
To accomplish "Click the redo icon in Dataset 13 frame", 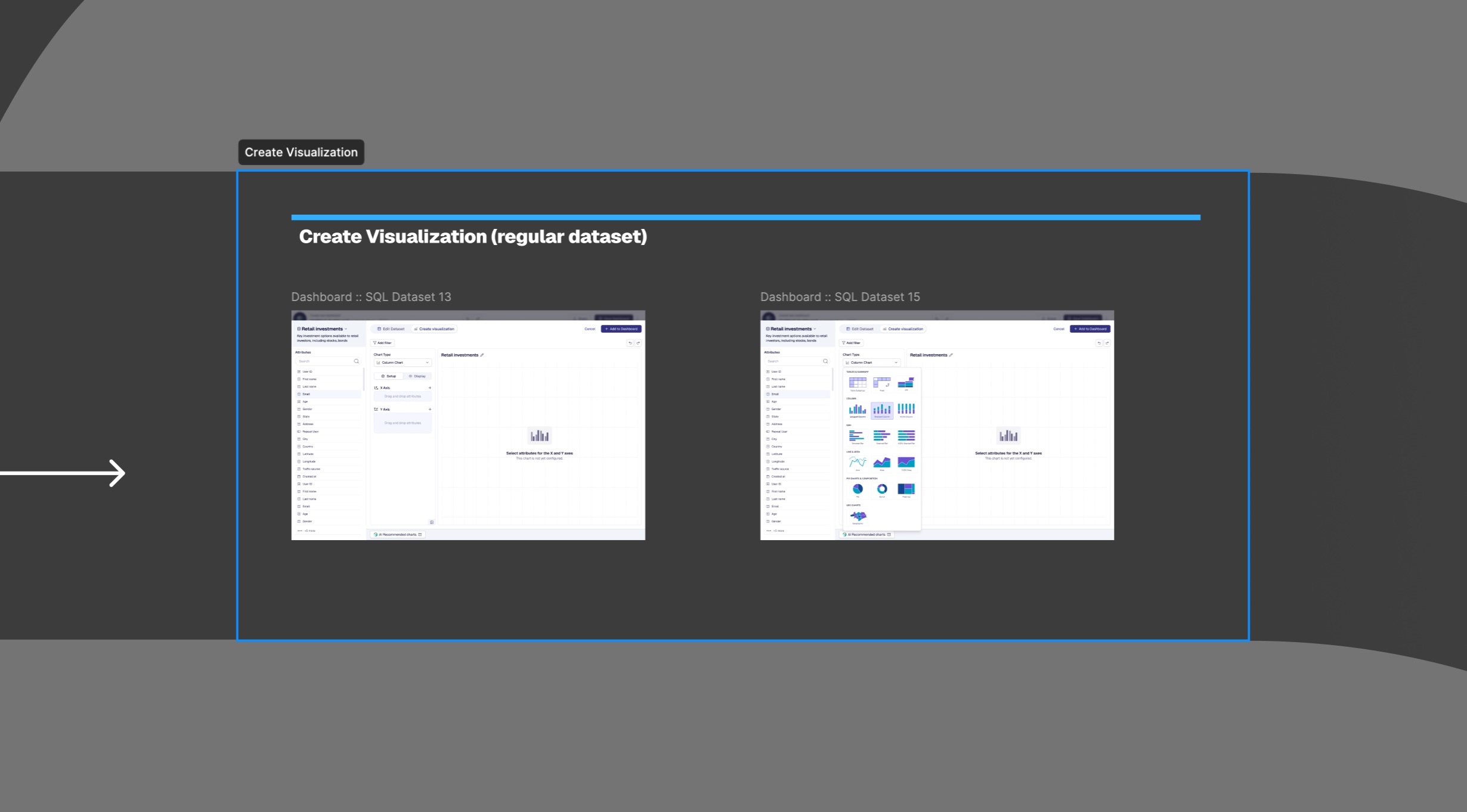I will click(638, 343).
